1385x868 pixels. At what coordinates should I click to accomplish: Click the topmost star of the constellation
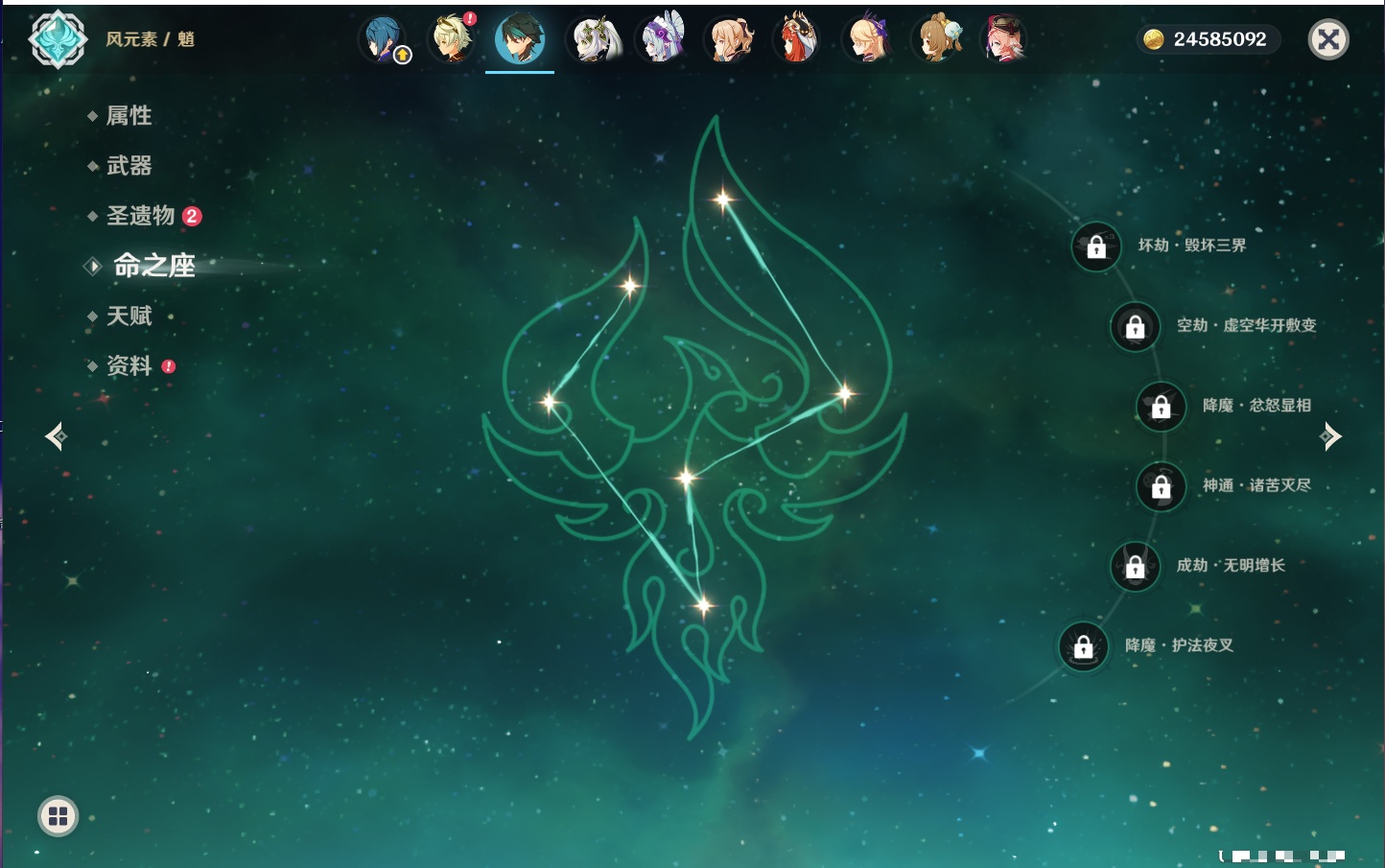722,199
